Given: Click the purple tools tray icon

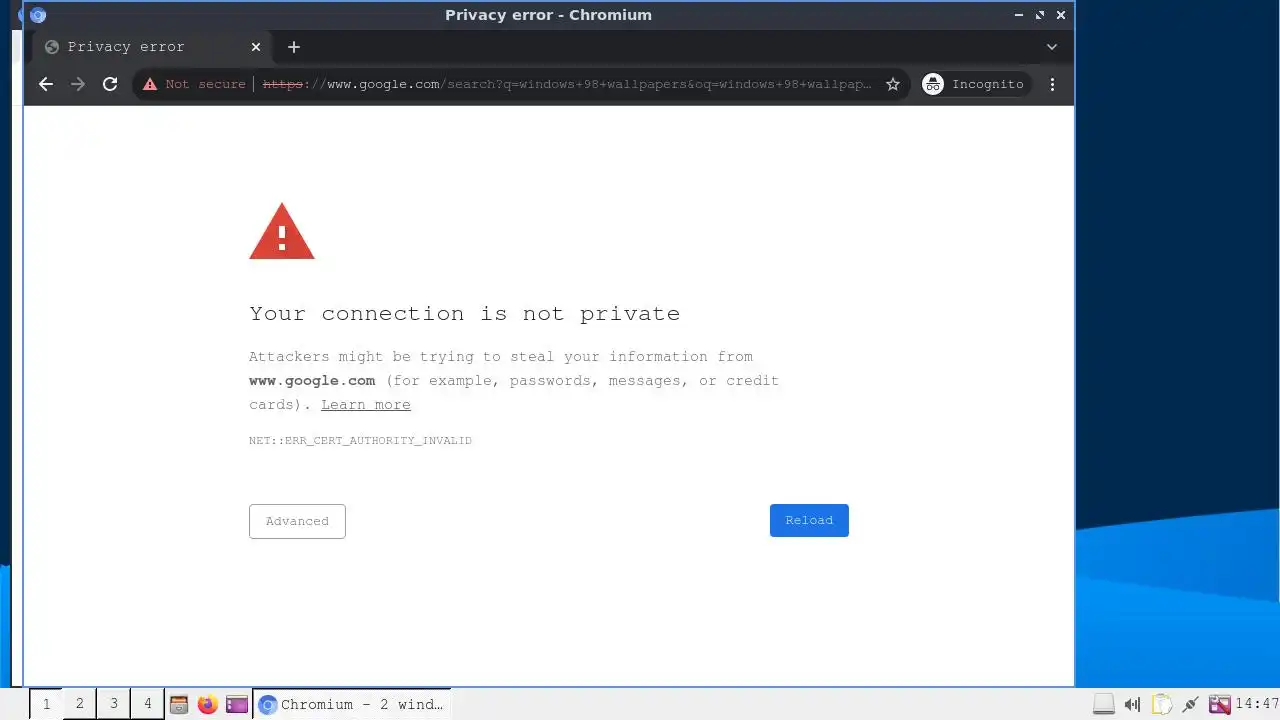Looking at the screenshot, I should pyautogui.click(x=1220, y=705).
